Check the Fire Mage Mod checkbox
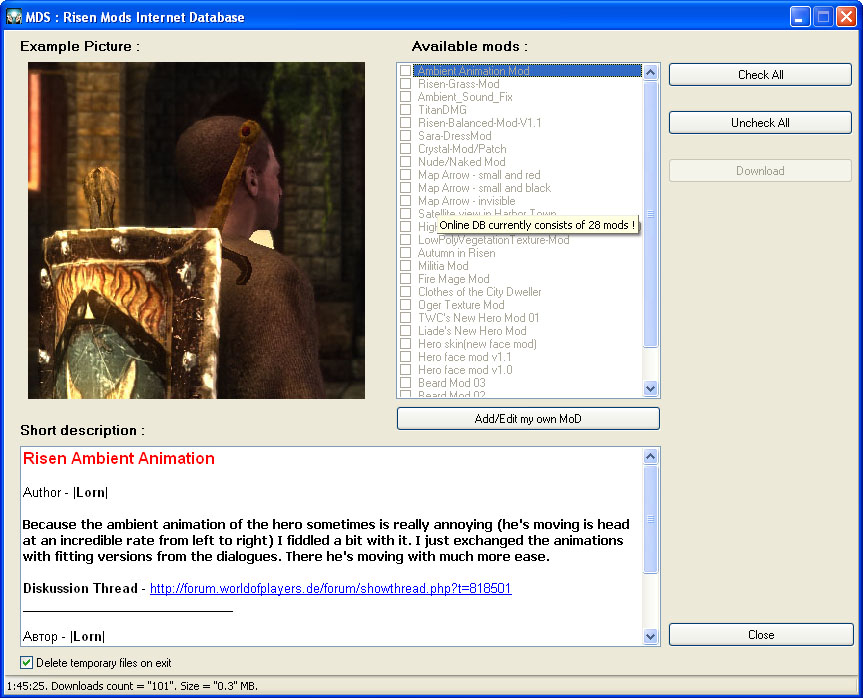This screenshot has height=698, width=863. click(x=406, y=279)
